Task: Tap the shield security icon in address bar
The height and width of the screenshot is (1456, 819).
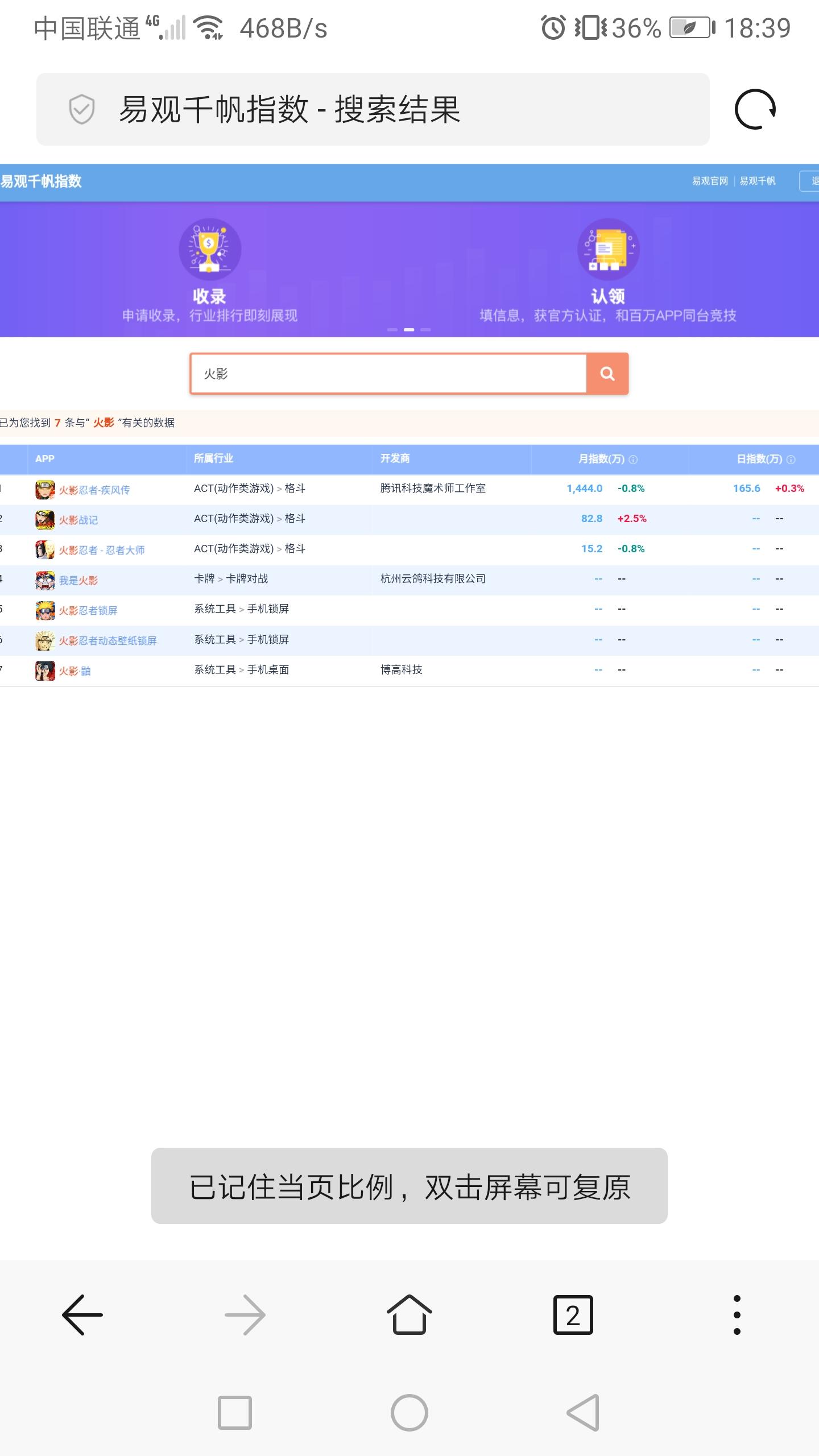Action: coord(82,109)
